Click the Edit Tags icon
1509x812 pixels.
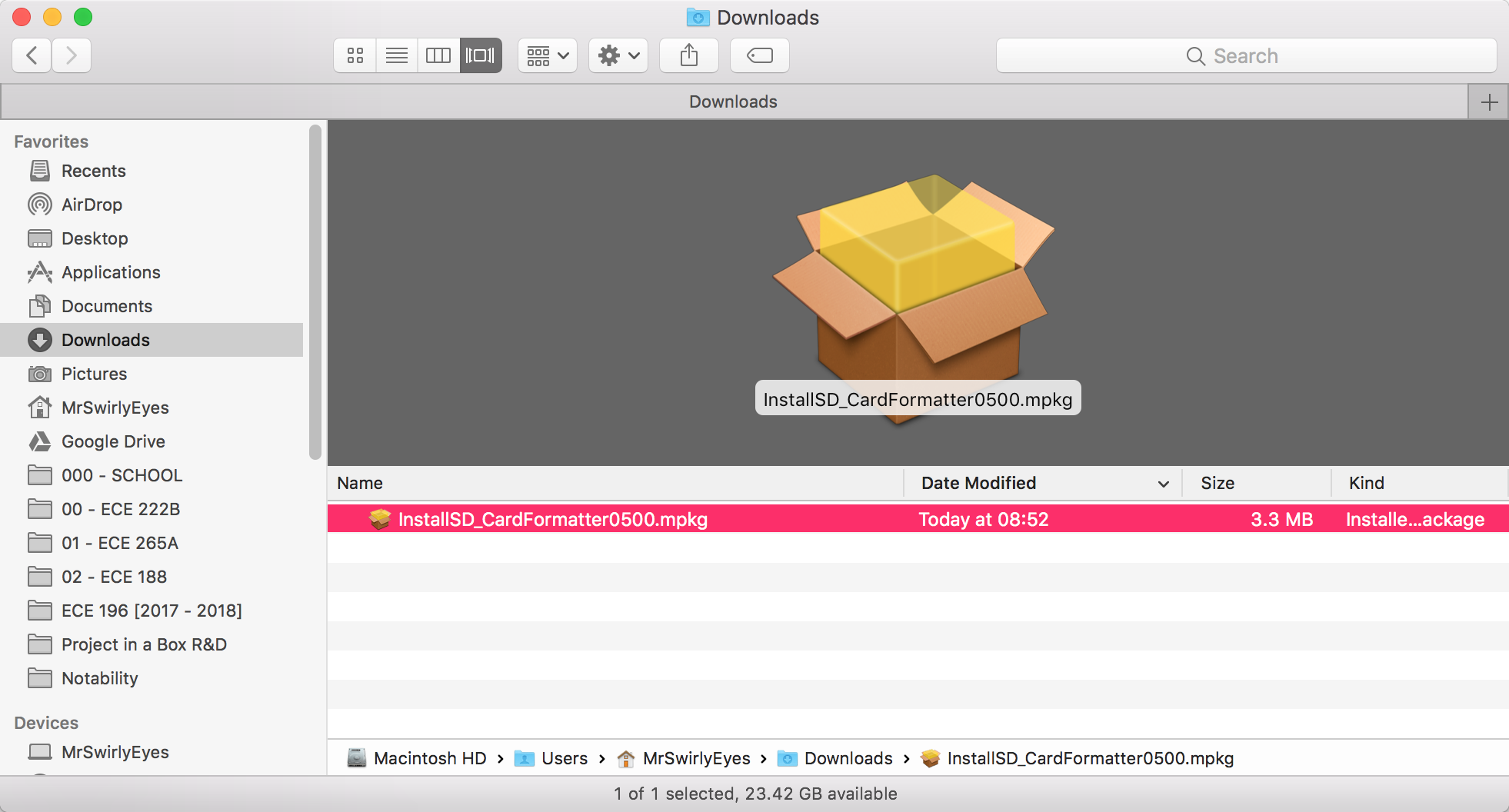pyautogui.click(x=760, y=55)
